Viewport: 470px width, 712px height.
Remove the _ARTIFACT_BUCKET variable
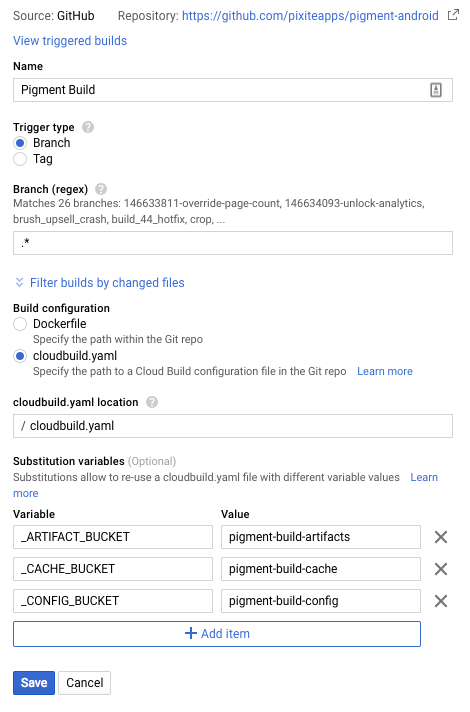pos(440,537)
